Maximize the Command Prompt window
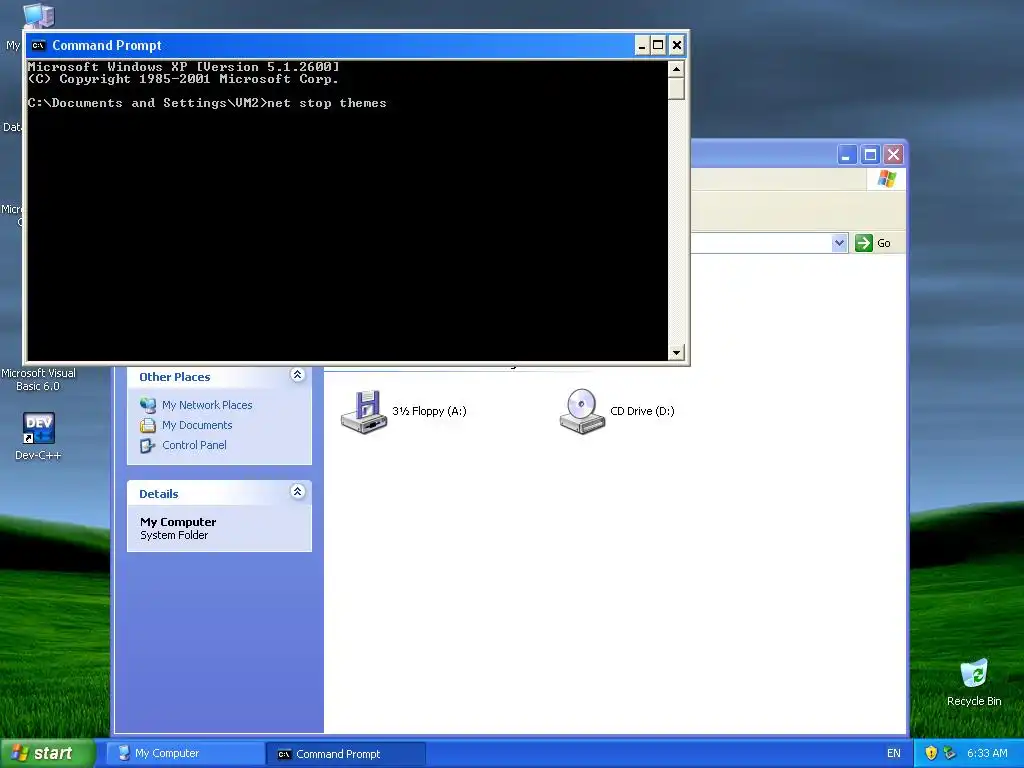The height and width of the screenshot is (768, 1024). [x=658, y=45]
